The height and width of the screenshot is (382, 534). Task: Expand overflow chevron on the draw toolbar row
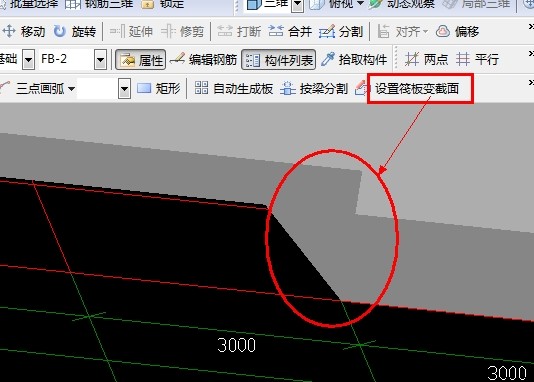(x=531, y=83)
